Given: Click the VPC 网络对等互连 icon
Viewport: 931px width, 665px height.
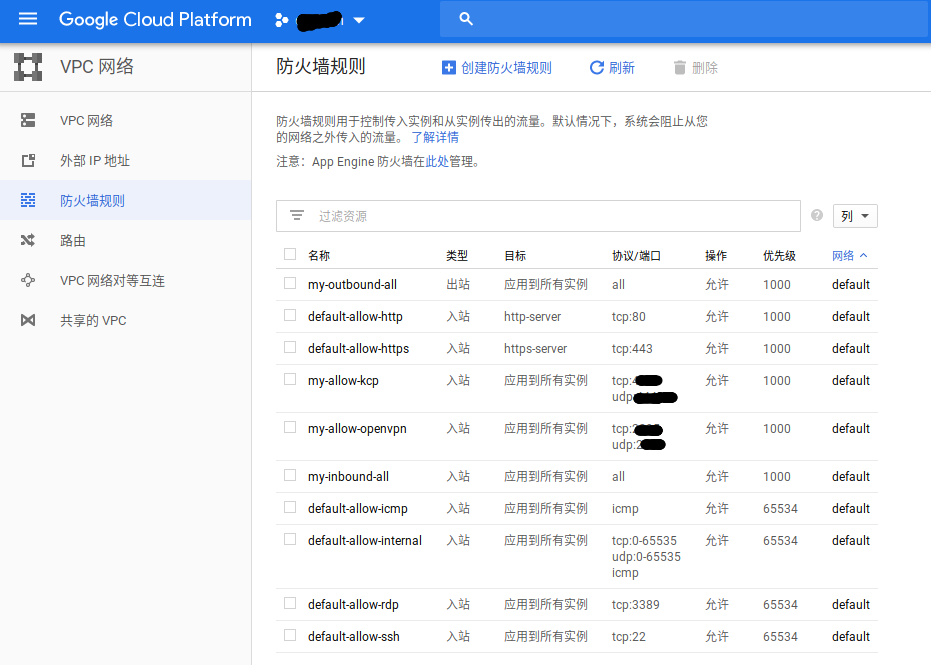Looking at the screenshot, I should (28, 281).
